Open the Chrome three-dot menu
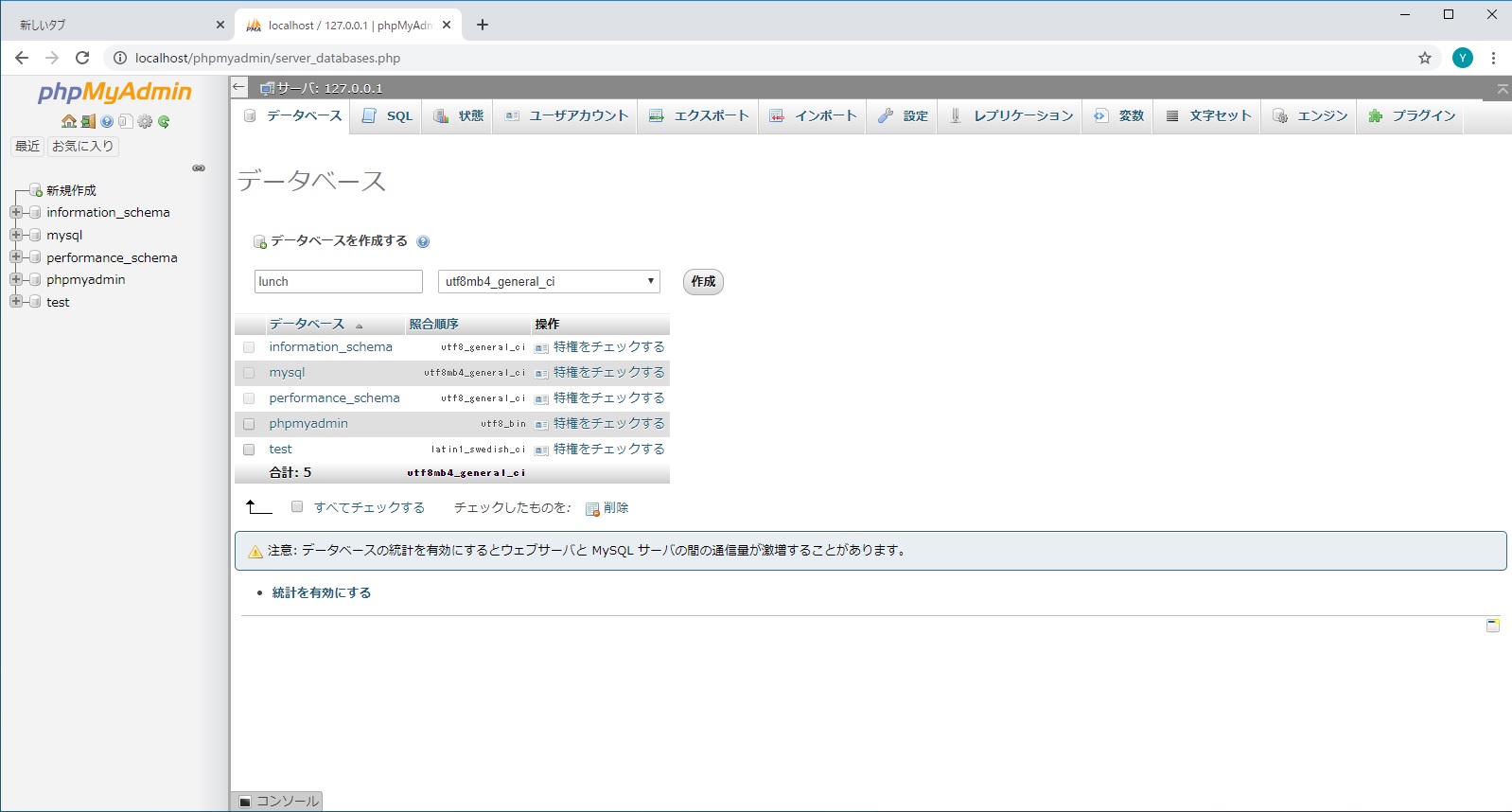Screen dimensions: 1512x812 pyautogui.click(x=1493, y=58)
